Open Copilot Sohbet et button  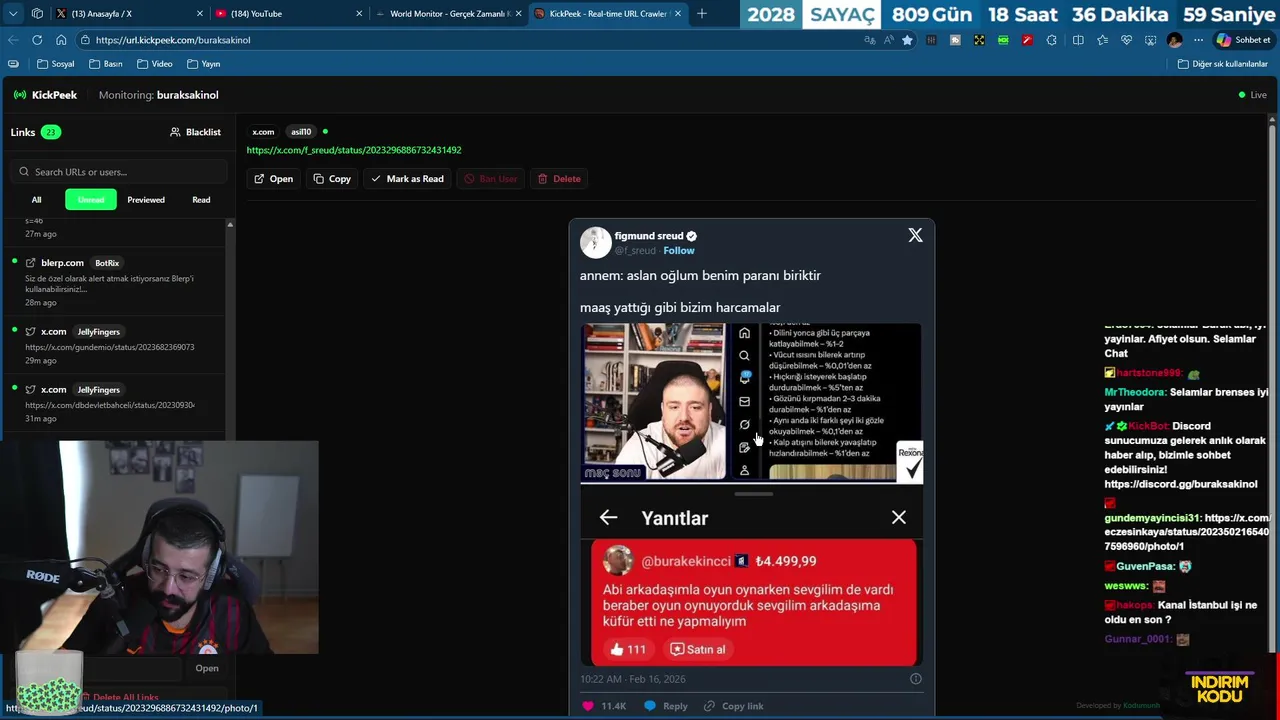pos(1244,40)
